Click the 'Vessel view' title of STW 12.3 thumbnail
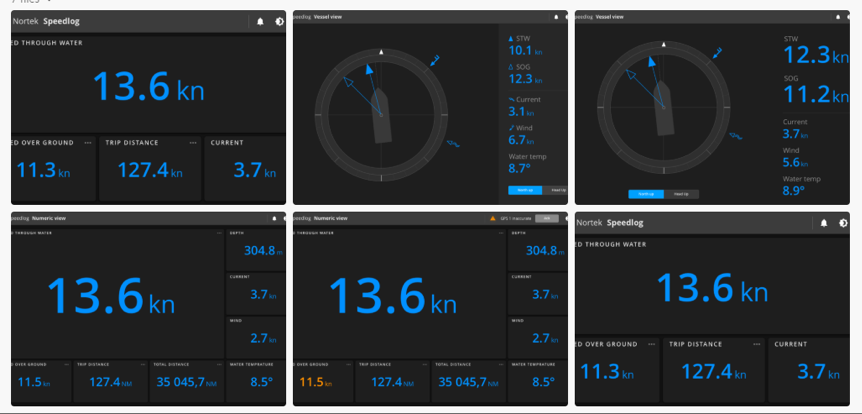The image size is (862, 414). coord(610,17)
